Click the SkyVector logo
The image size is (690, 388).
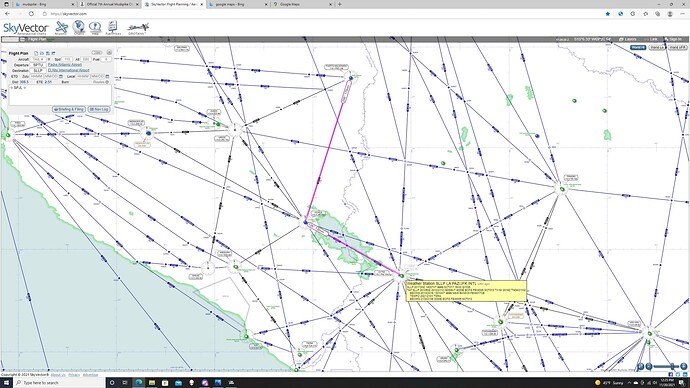pyautogui.click(x=26, y=28)
